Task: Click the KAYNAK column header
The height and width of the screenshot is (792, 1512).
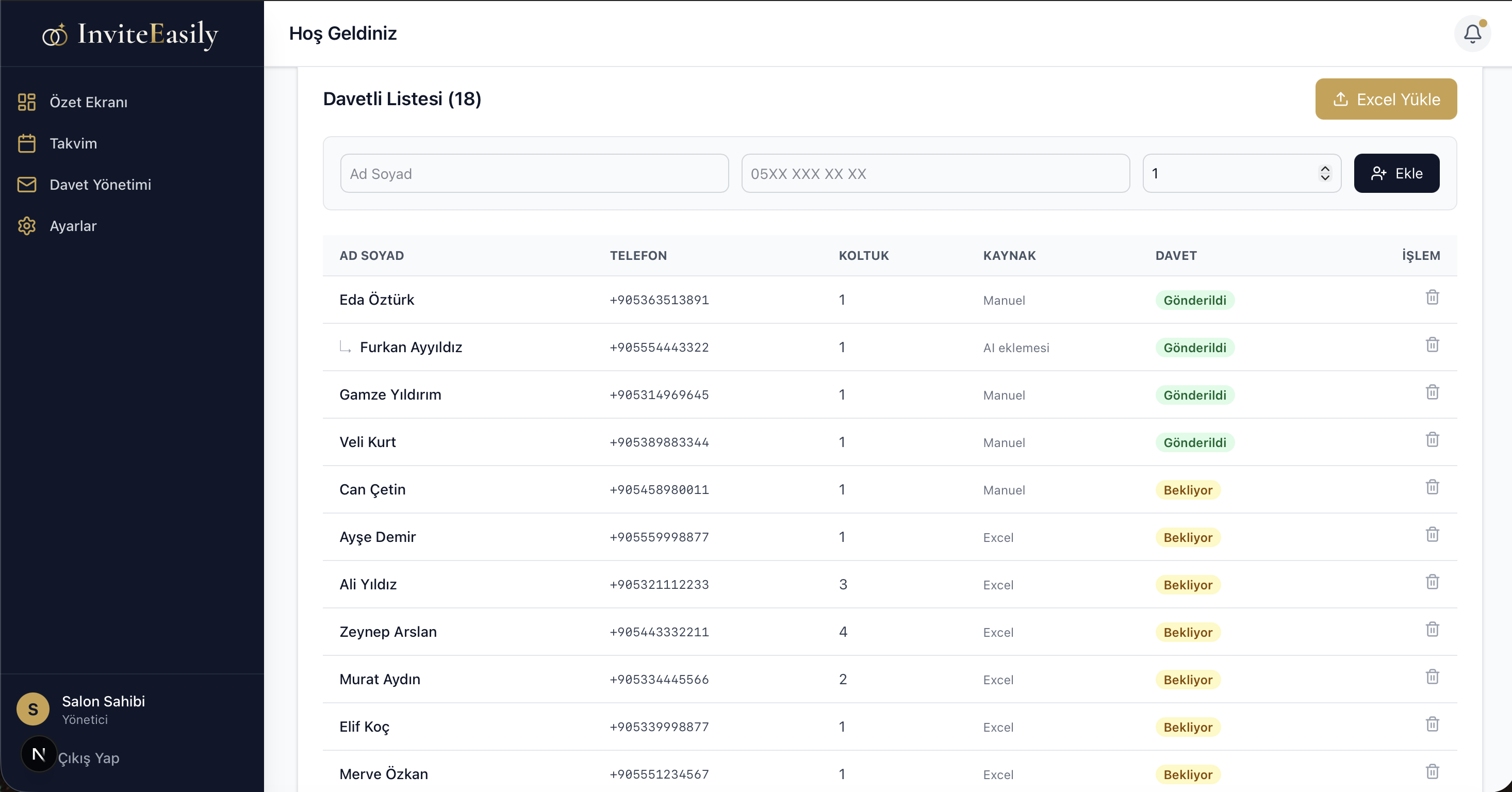Action: [x=1010, y=256]
